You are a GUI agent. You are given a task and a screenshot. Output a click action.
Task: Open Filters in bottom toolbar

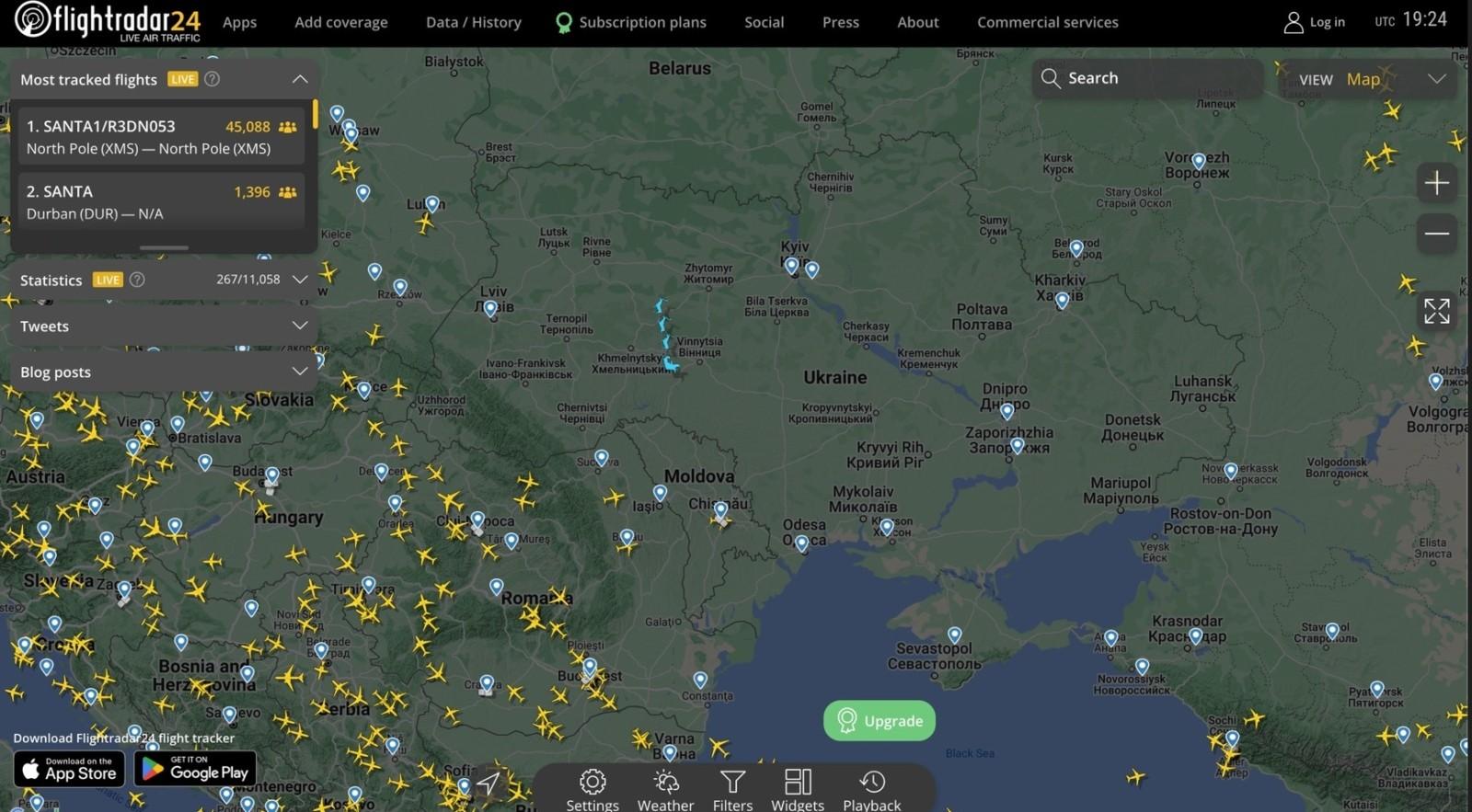[x=732, y=791]
